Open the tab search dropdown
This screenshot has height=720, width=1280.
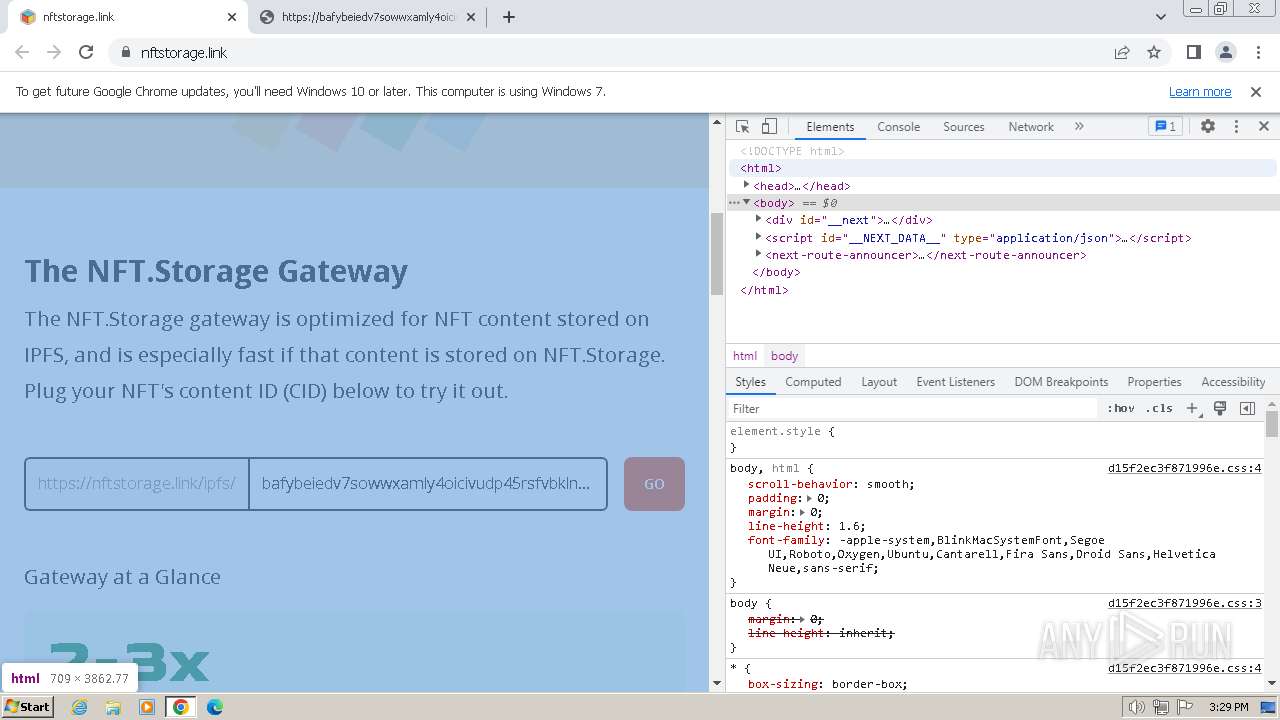tap(1160, 17)
